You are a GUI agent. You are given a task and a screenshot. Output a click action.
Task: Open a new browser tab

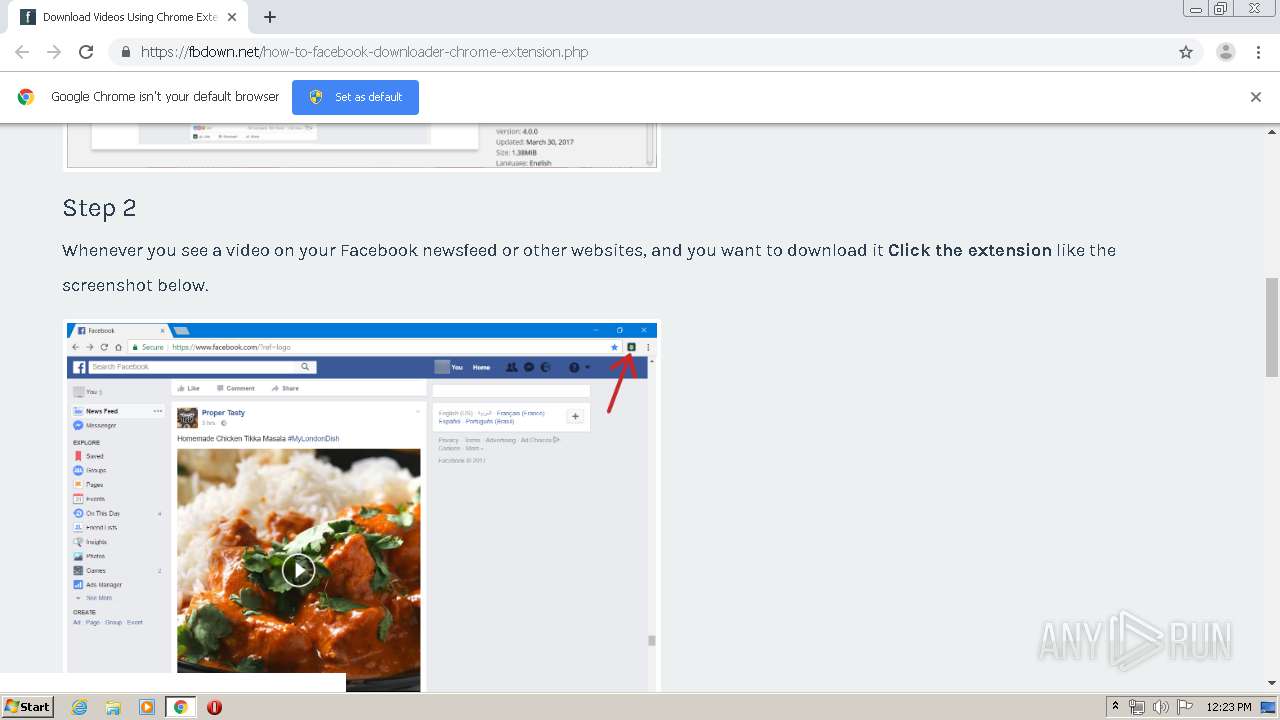[x=270, y=17]
